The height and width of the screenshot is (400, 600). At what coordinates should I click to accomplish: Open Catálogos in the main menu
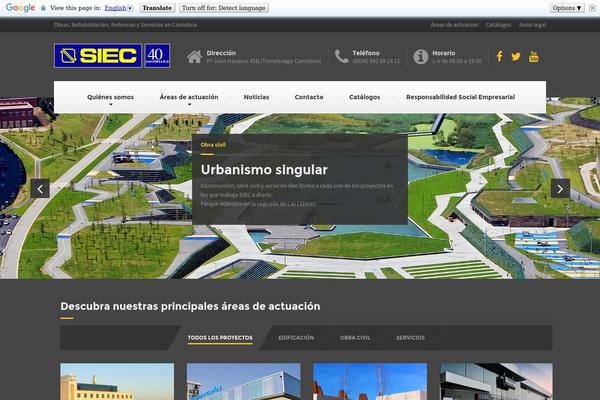365,97
